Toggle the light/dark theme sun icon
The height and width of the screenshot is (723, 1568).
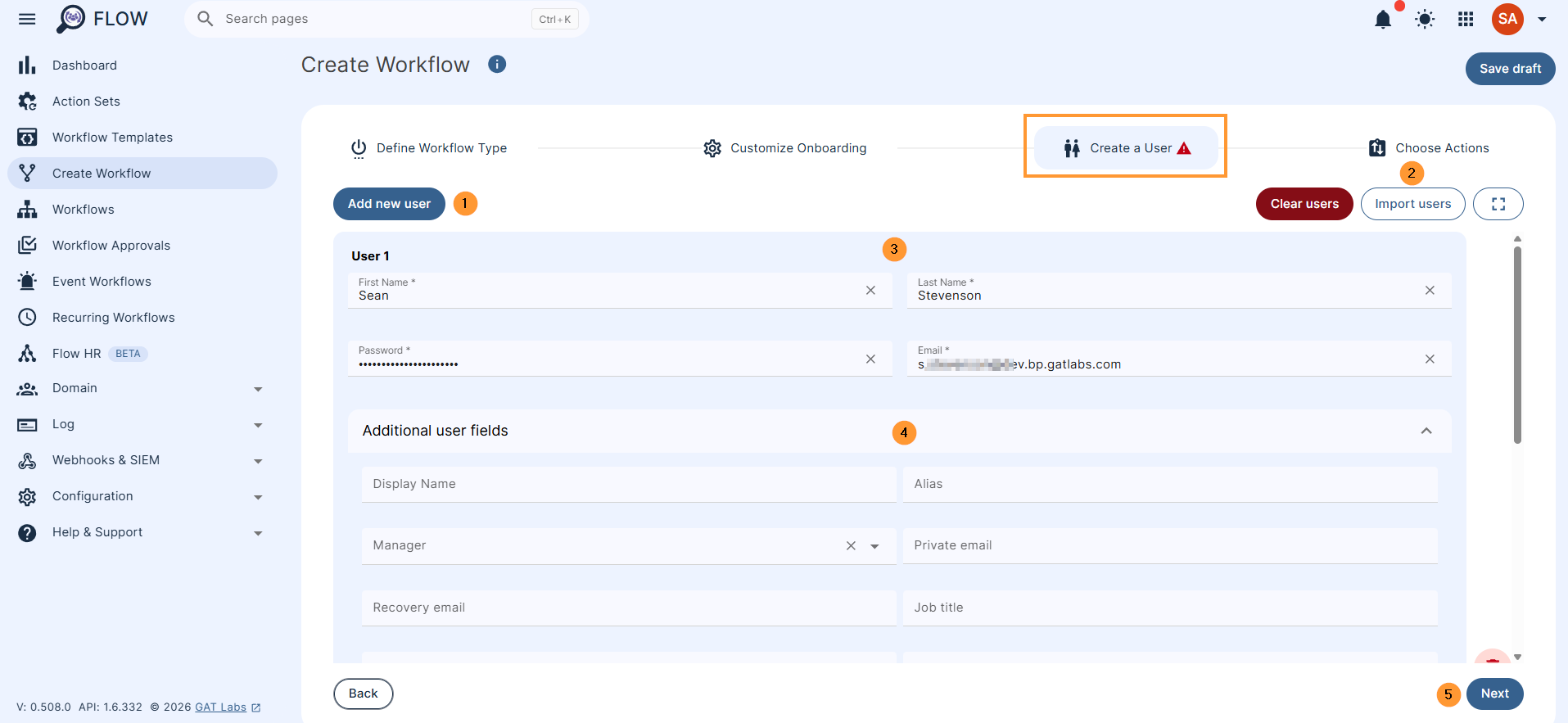click(x=1425, y=19)
